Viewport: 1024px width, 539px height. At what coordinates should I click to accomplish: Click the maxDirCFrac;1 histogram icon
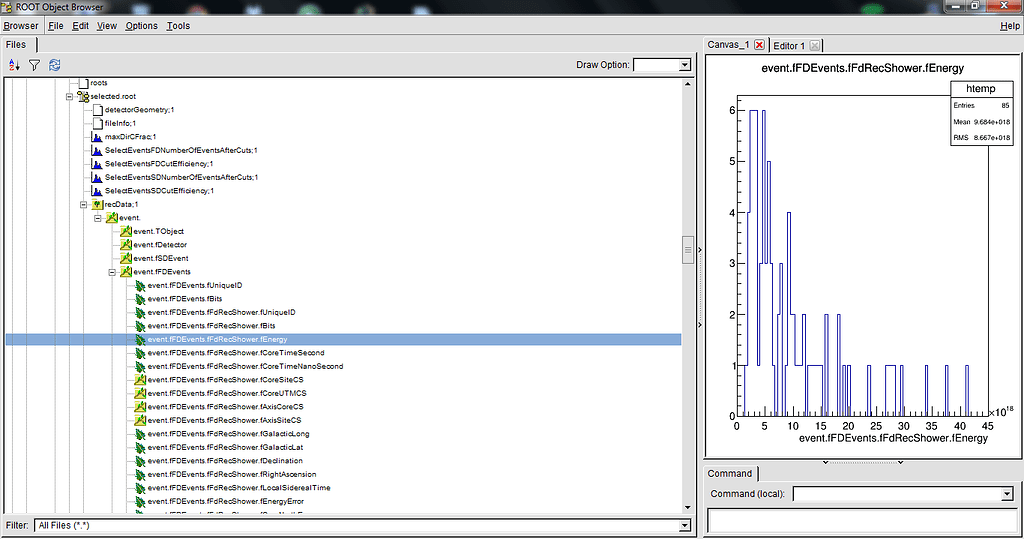(97, 137)
